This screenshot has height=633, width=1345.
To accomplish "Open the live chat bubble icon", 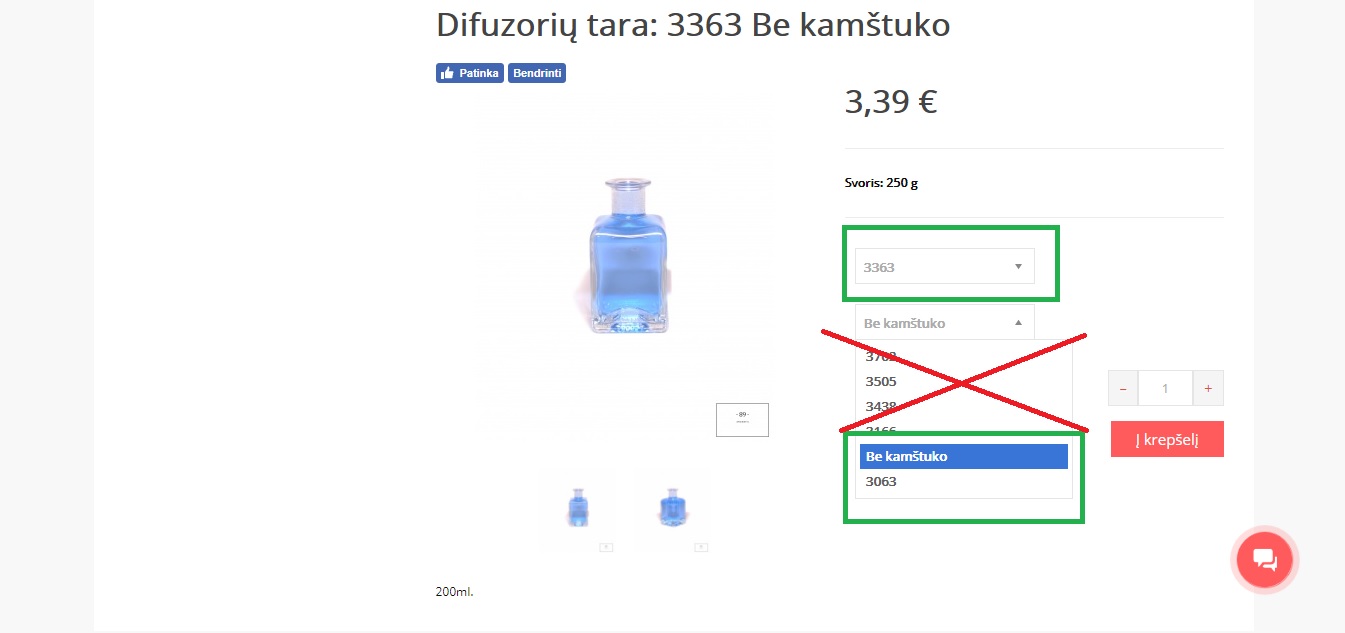I will click(1265, 560).
